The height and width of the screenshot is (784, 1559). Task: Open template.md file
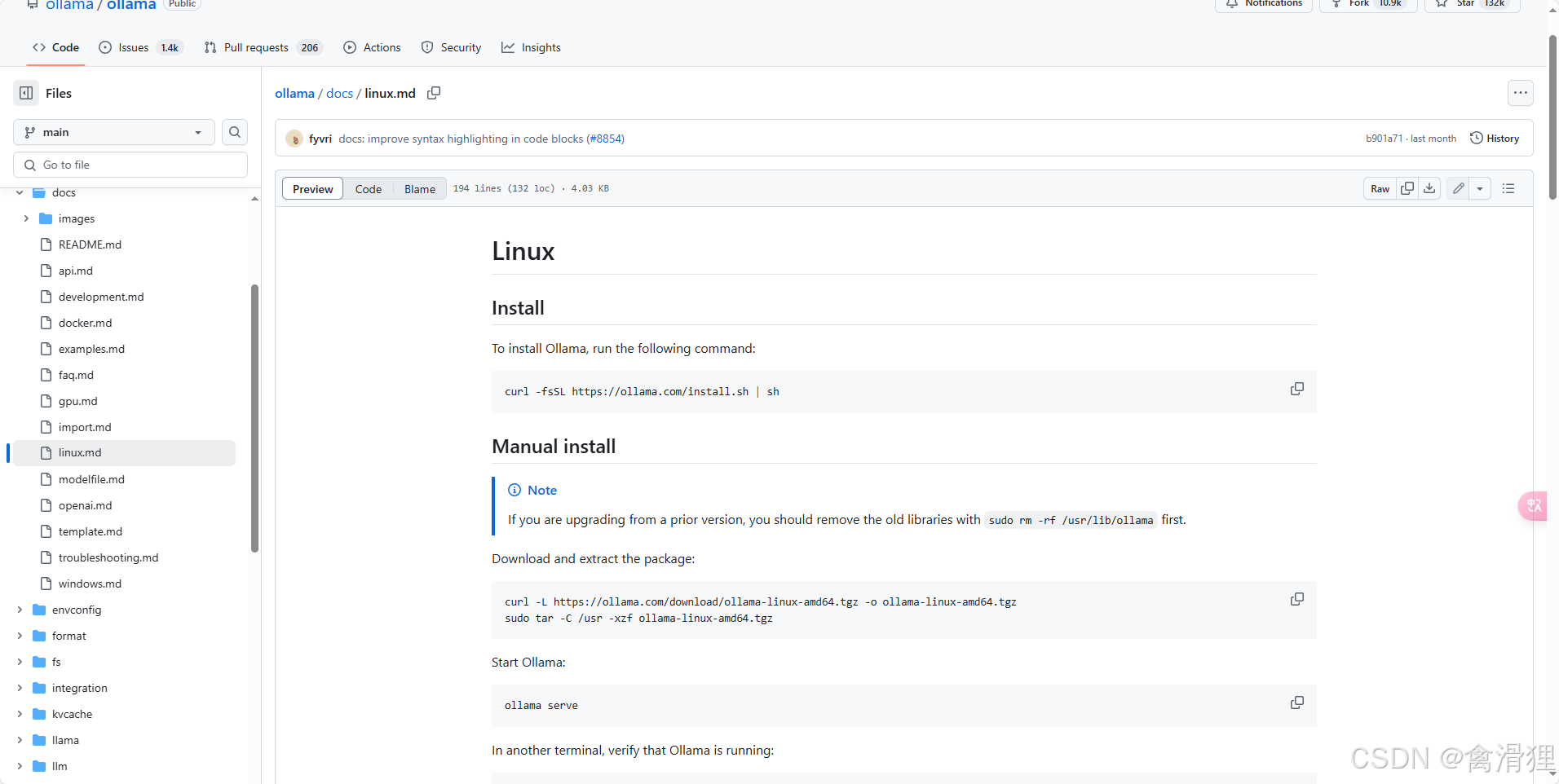click(90, 531)
